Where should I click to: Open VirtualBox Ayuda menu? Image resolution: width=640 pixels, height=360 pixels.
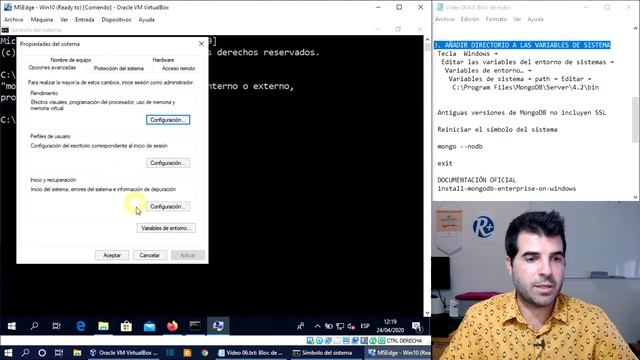[147, 20]
